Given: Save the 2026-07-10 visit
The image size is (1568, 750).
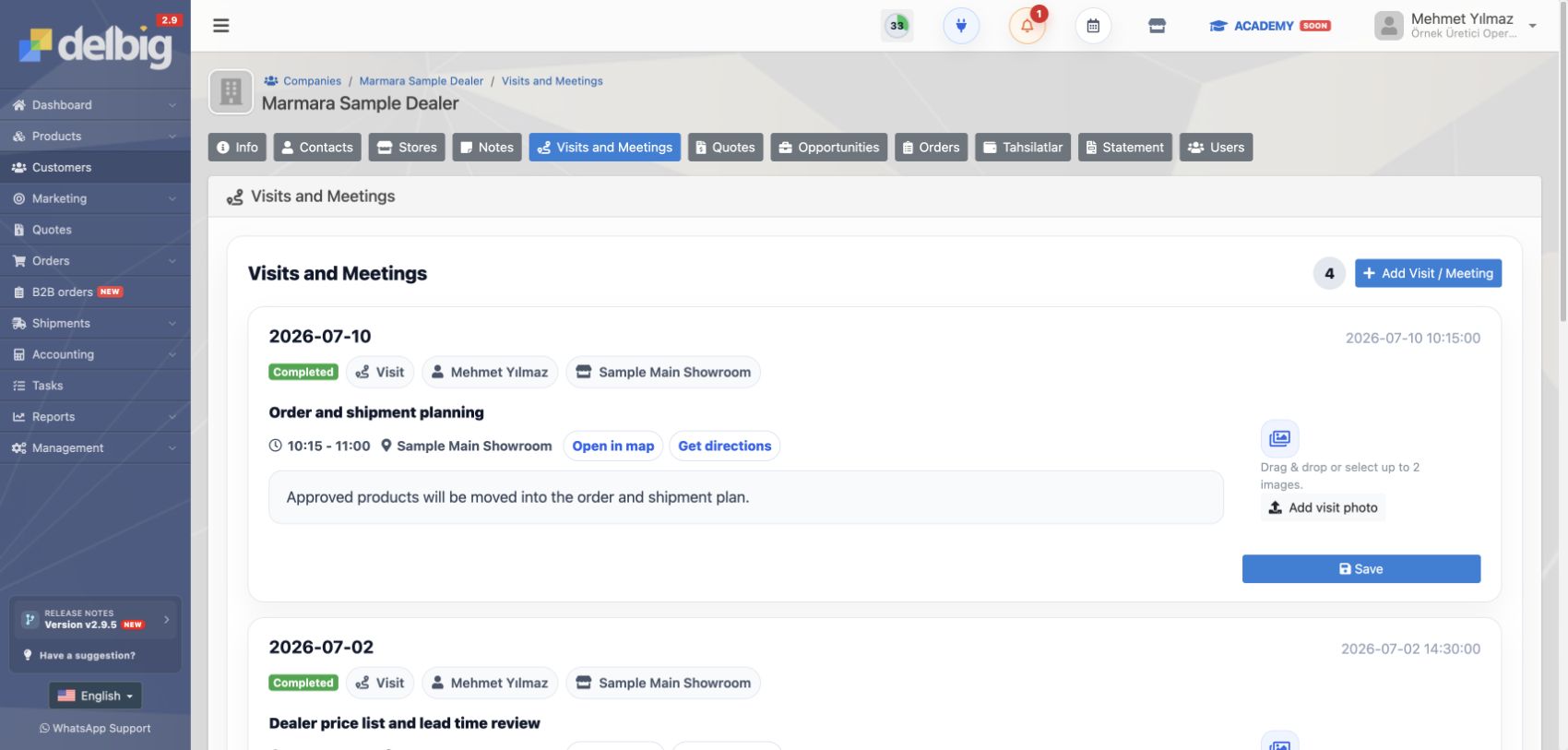Looking at the screenshot, I should coord(1361,569).
